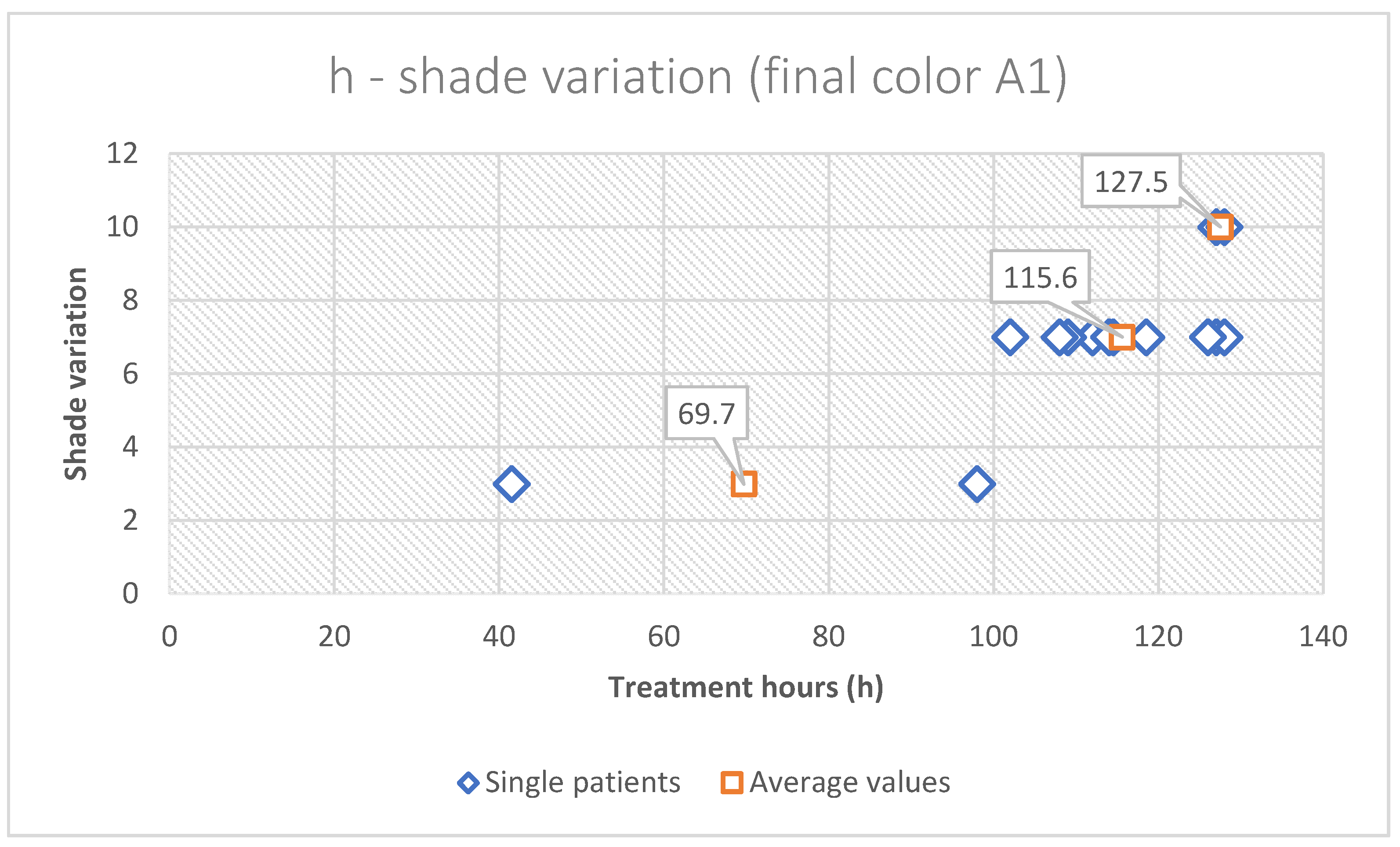Select the 60 tick label on the horizontal axis
The height and width of the screenshot is (847, 1400).
pyautogui.click(x=664, y=637)
